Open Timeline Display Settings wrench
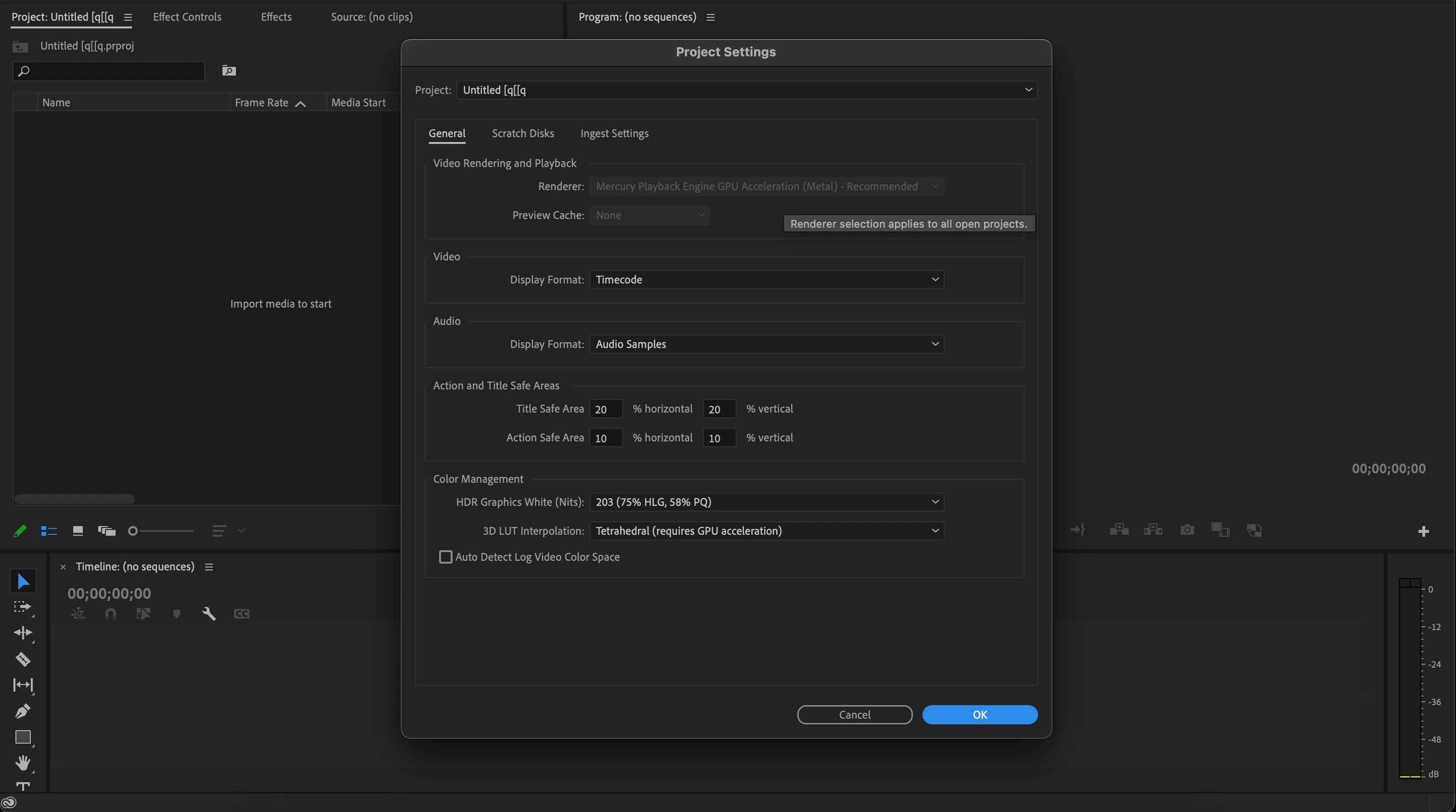This screenshot has height=812, width=1456. pyautogui.click(x=208, y=614)
